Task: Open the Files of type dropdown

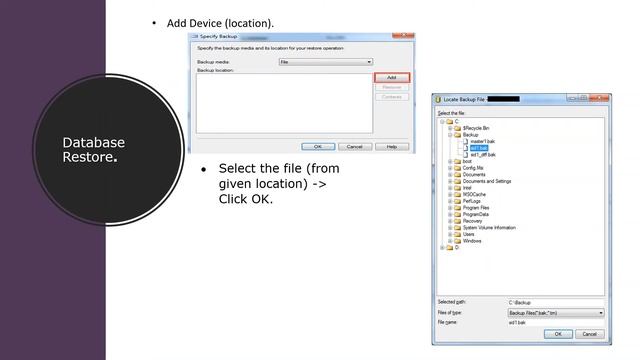Action: click(556, 313)
